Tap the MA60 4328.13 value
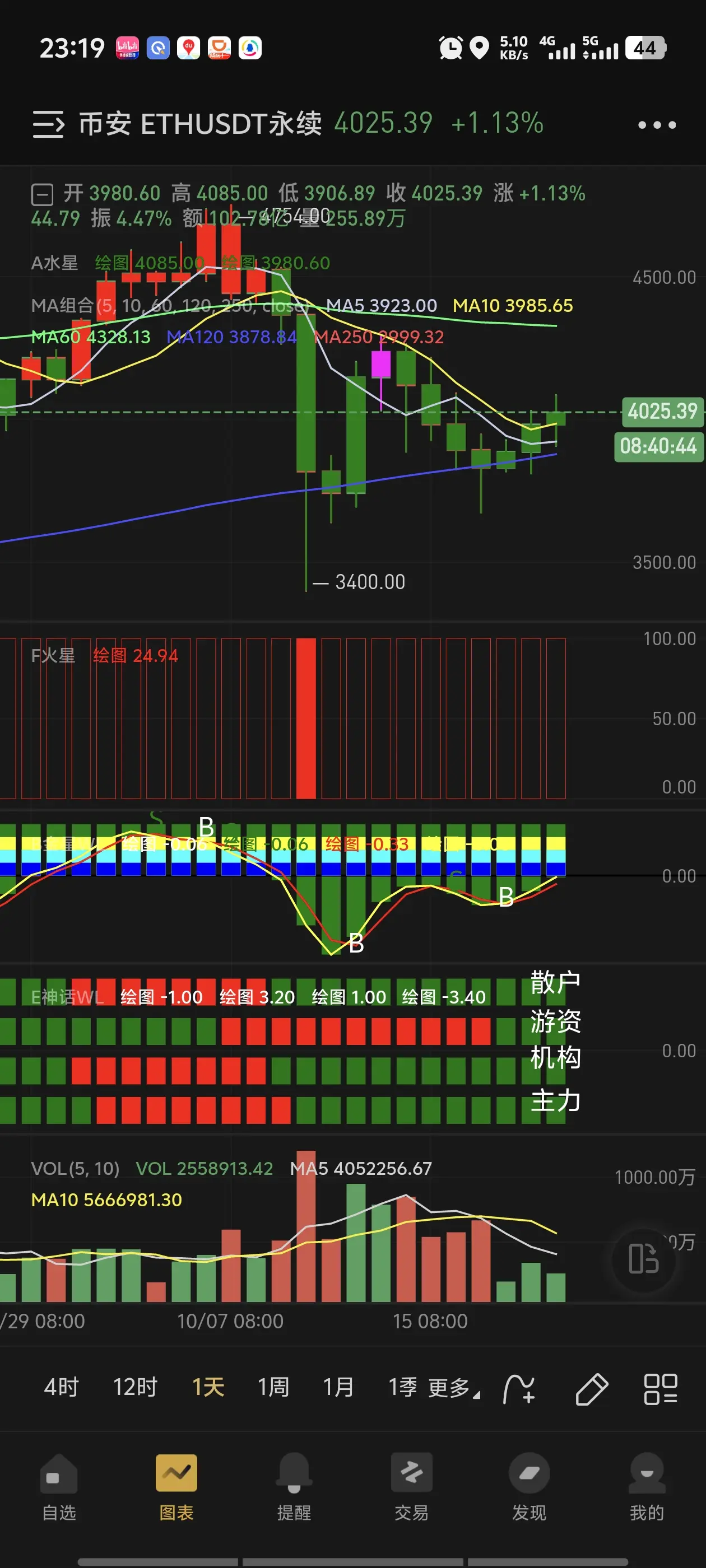The width and height of the screenshot is (706, 1568). pos(91,337)
